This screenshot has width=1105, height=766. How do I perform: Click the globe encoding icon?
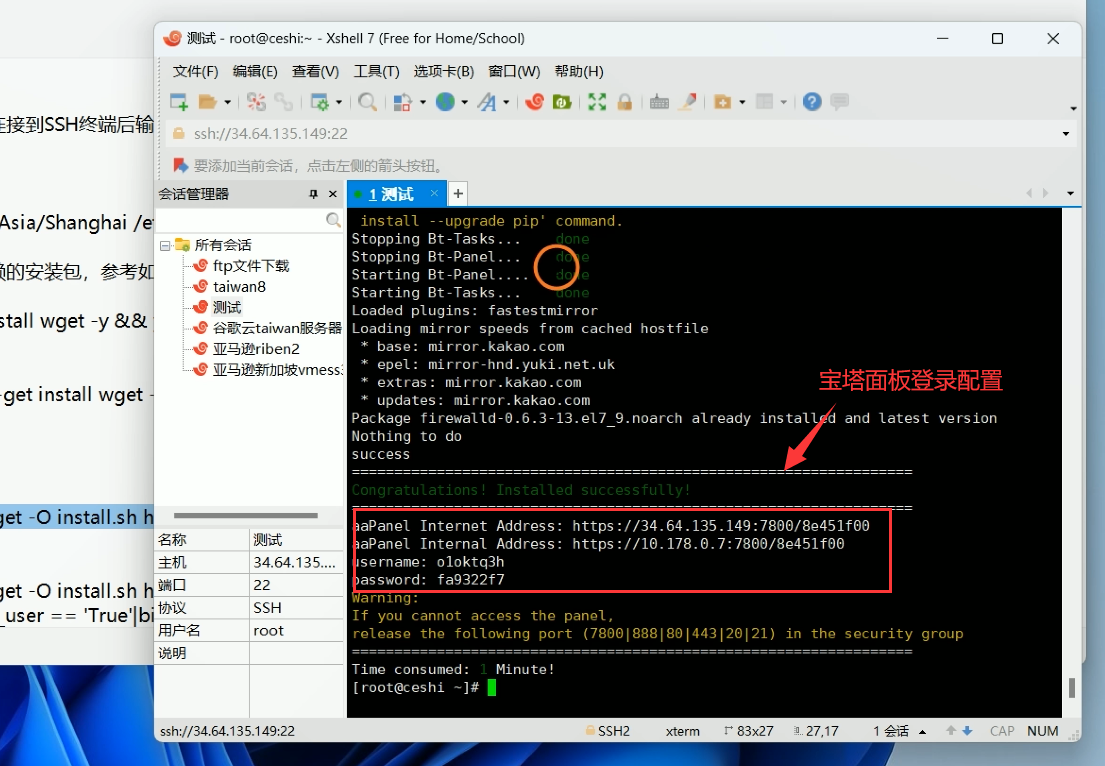445,102
